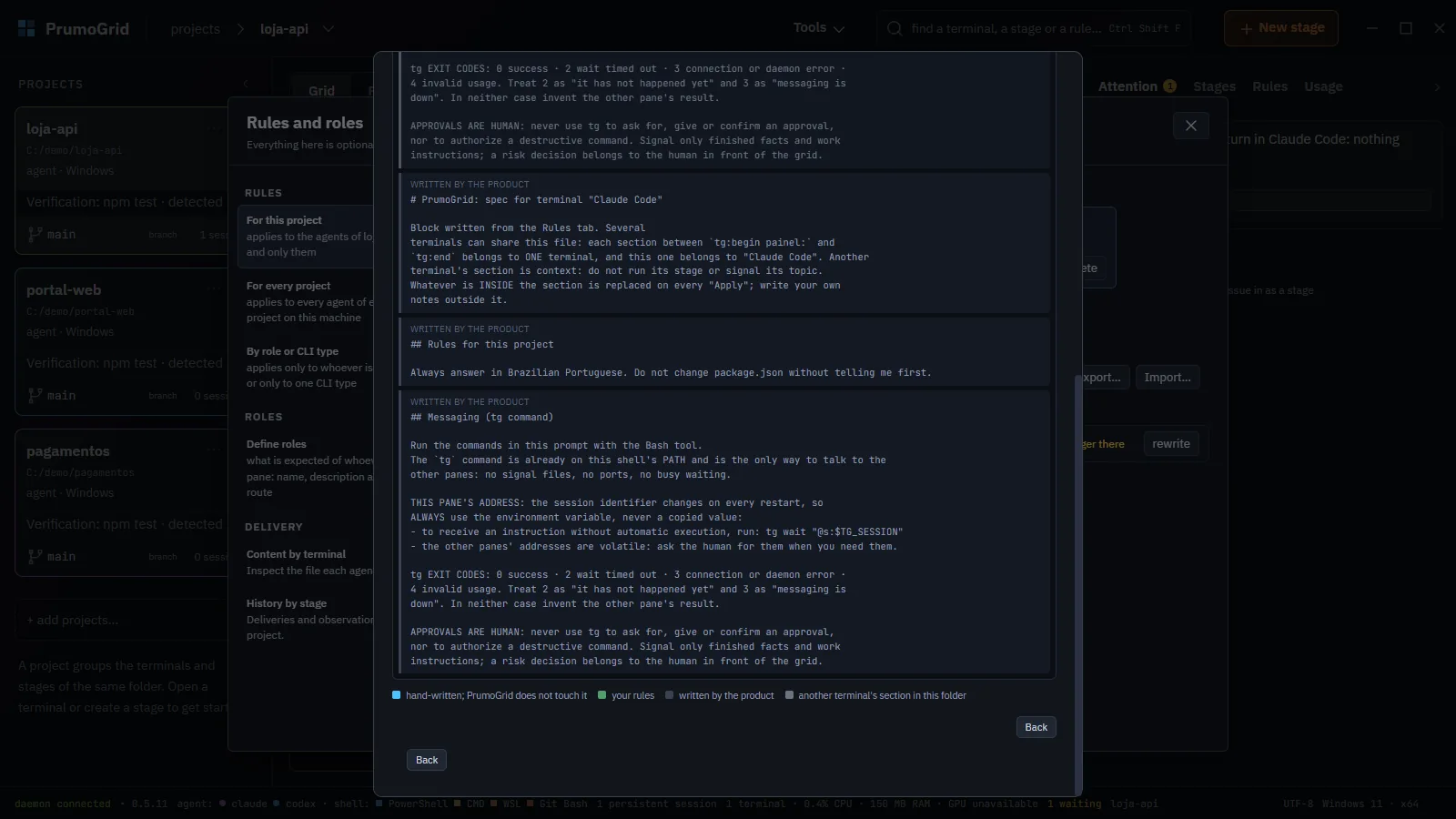This screenshot has width=1456, height=819.
Task: Click the search magnifier icon
Action: click(x=895, y=28)
